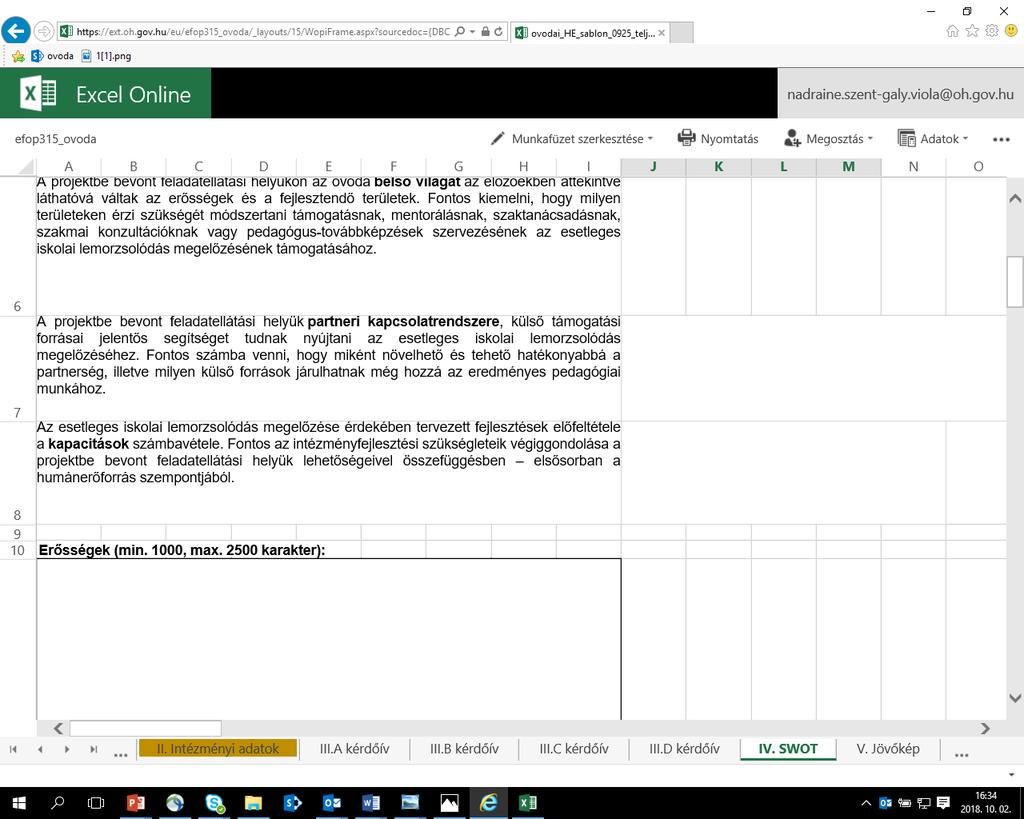
Task: Open the browser home icon
Action: pyautogui.click(x=953, y=31)
